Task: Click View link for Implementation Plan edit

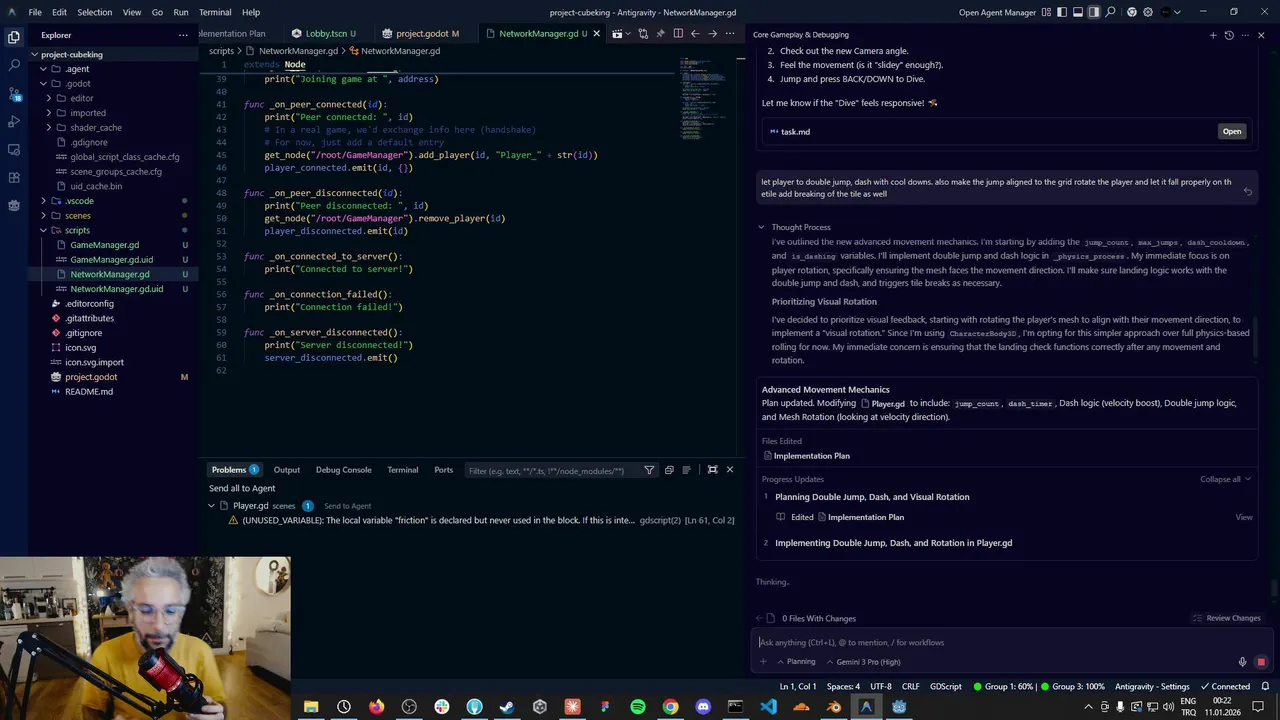Action: (1244, 517)
